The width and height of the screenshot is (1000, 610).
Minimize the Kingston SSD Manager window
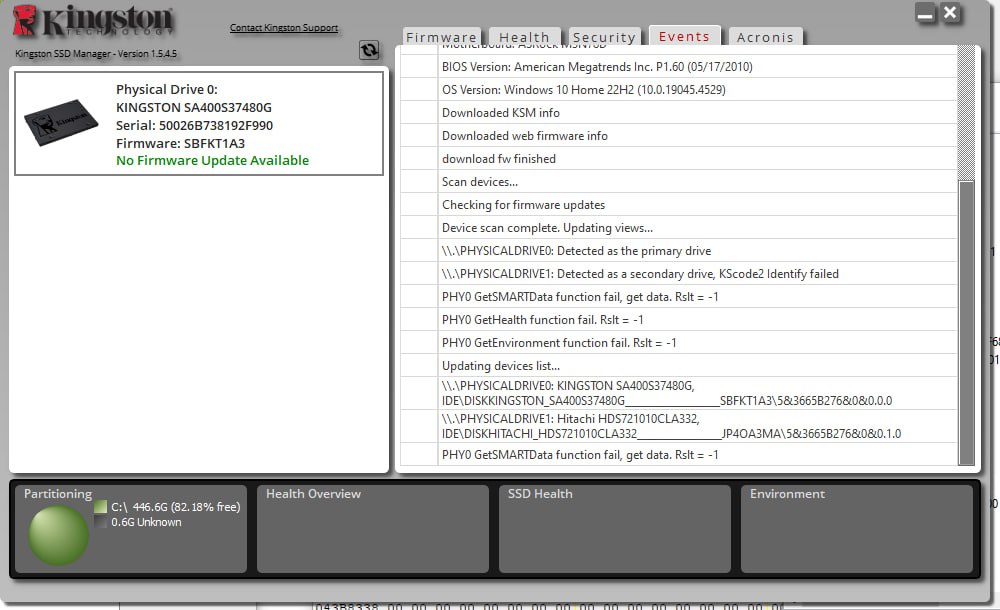[x=925, y=13]
